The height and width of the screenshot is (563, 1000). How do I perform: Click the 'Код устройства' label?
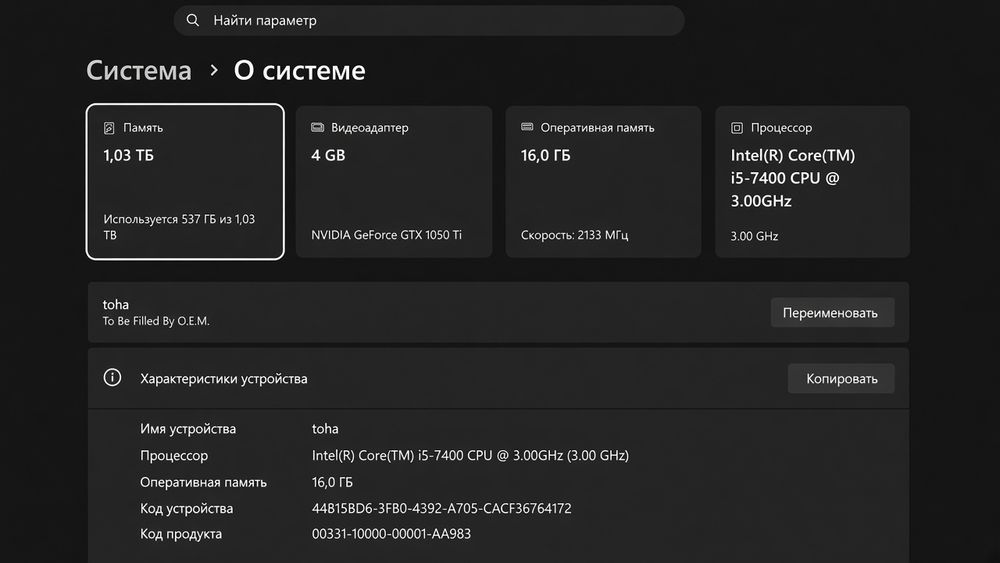(x=186, y=508)
